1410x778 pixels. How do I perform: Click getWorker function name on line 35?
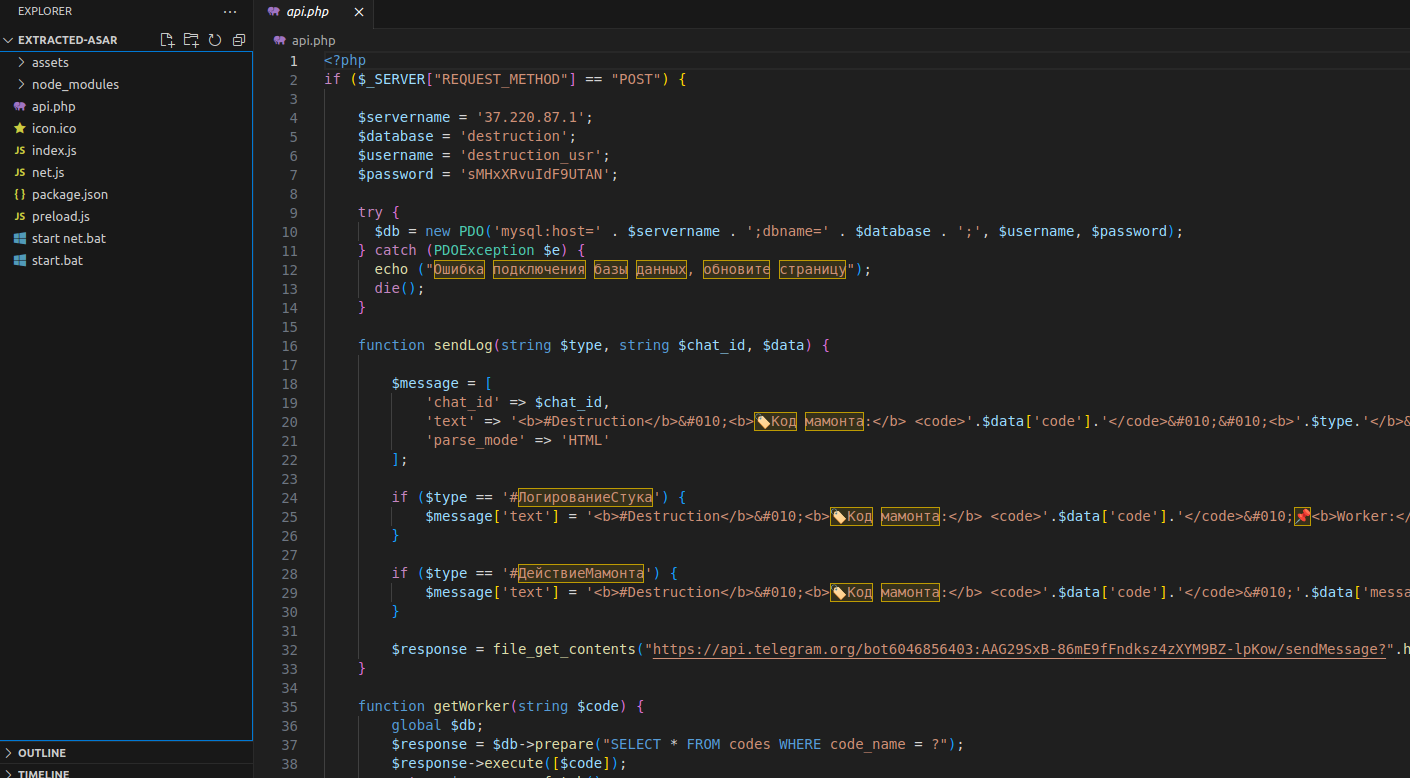pos(471,706)
